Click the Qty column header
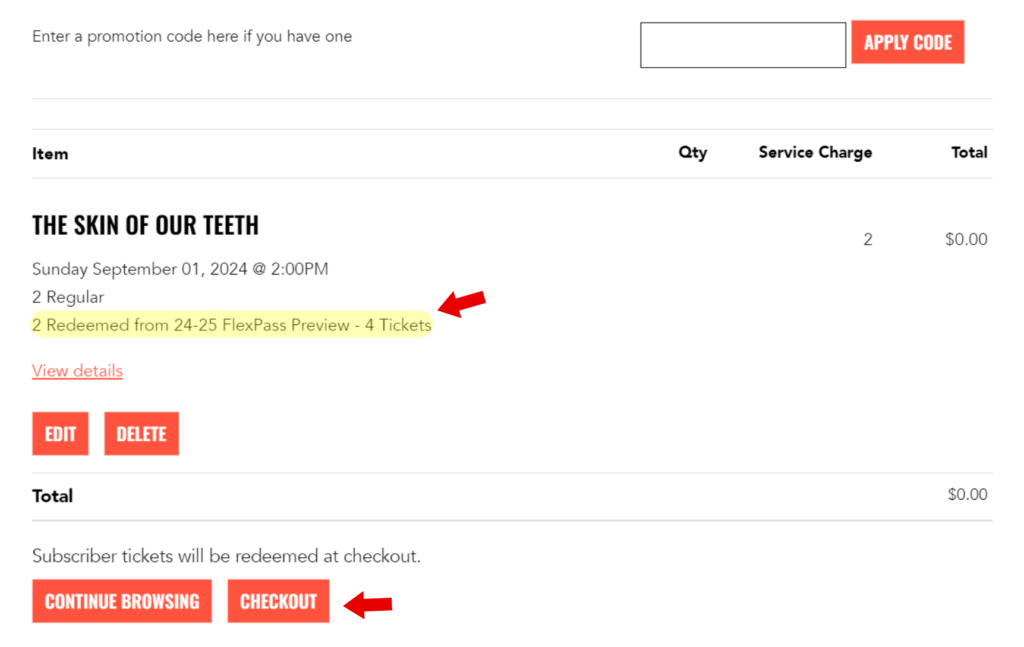The height and width of the screenshot is (647, 1024). coord(692,152)
